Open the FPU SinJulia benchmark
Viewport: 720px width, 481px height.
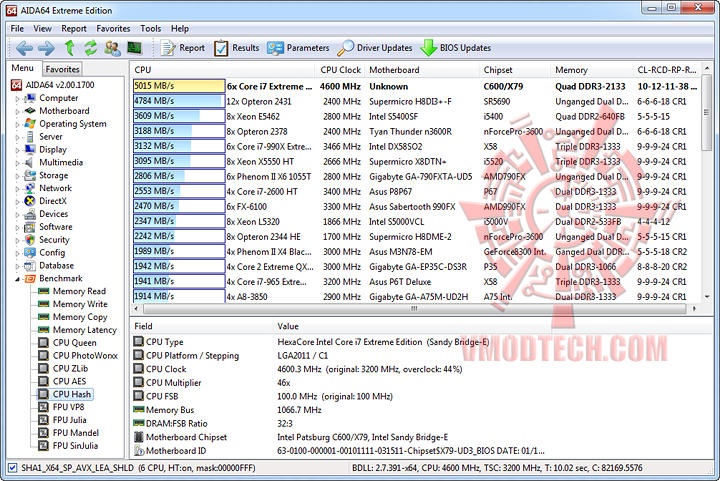75,445
